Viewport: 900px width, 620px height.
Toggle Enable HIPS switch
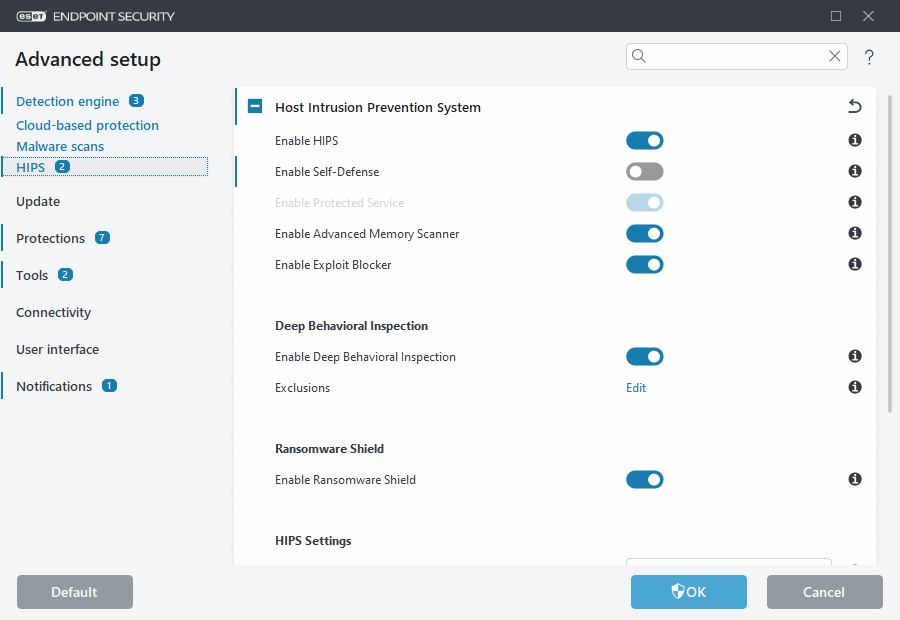(x=645, y=141)
